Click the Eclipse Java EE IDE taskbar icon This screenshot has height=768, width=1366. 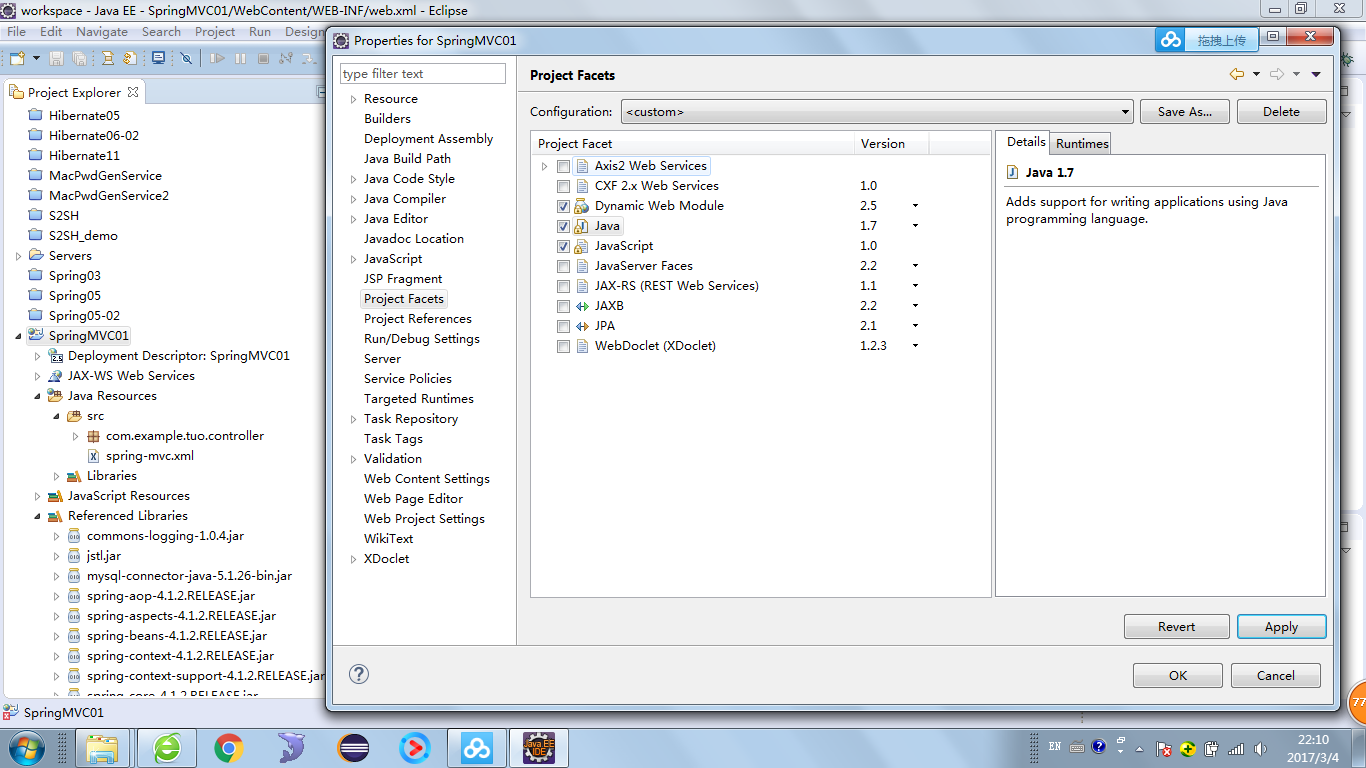tap(539, 747)
